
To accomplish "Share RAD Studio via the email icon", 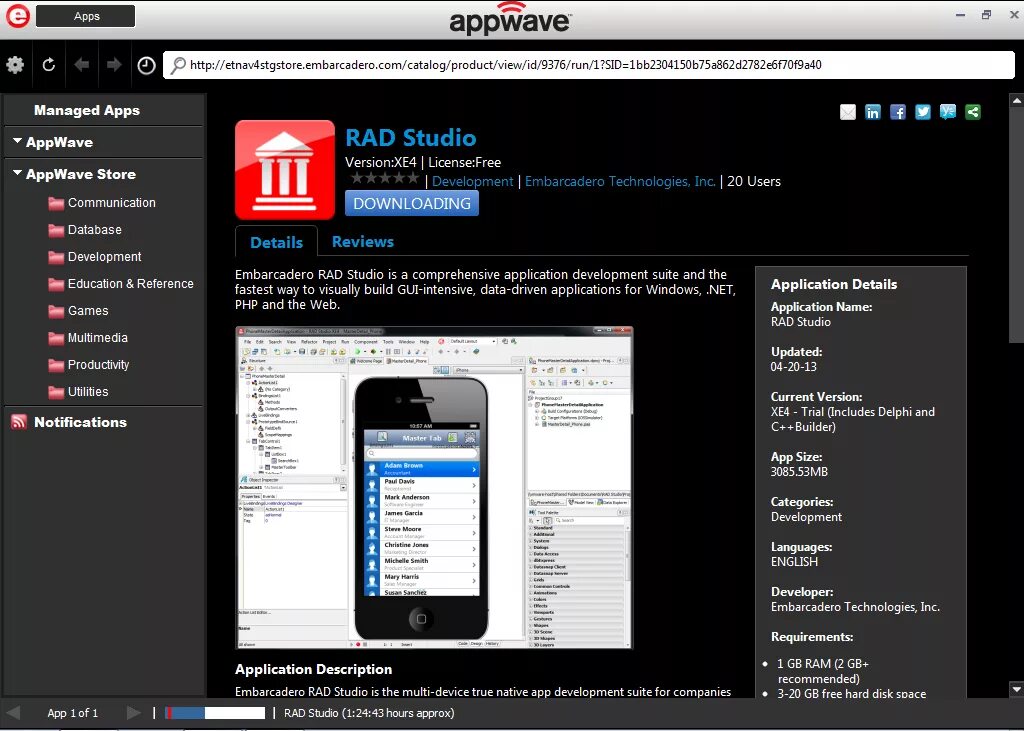I will (848, 112).
